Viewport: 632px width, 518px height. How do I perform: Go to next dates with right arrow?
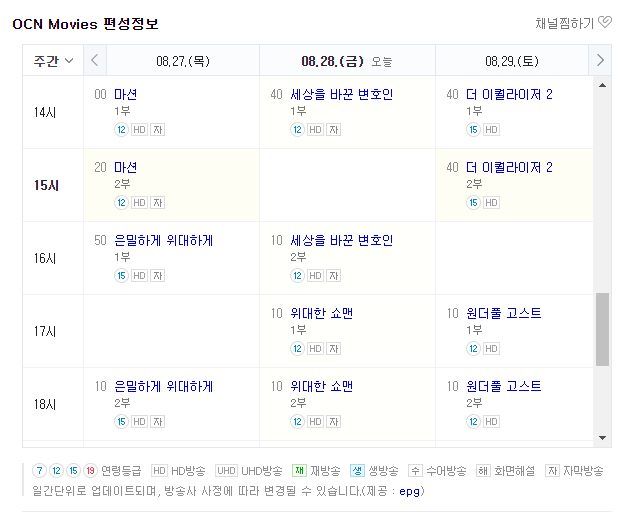point(600,60)
